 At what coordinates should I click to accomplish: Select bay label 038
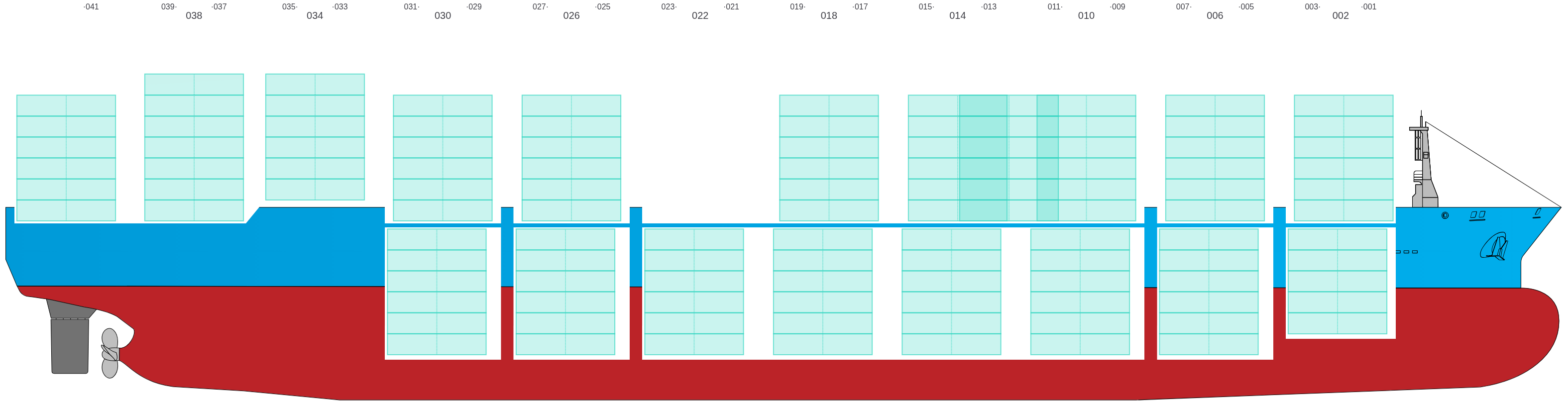click(x=194, y=16)
